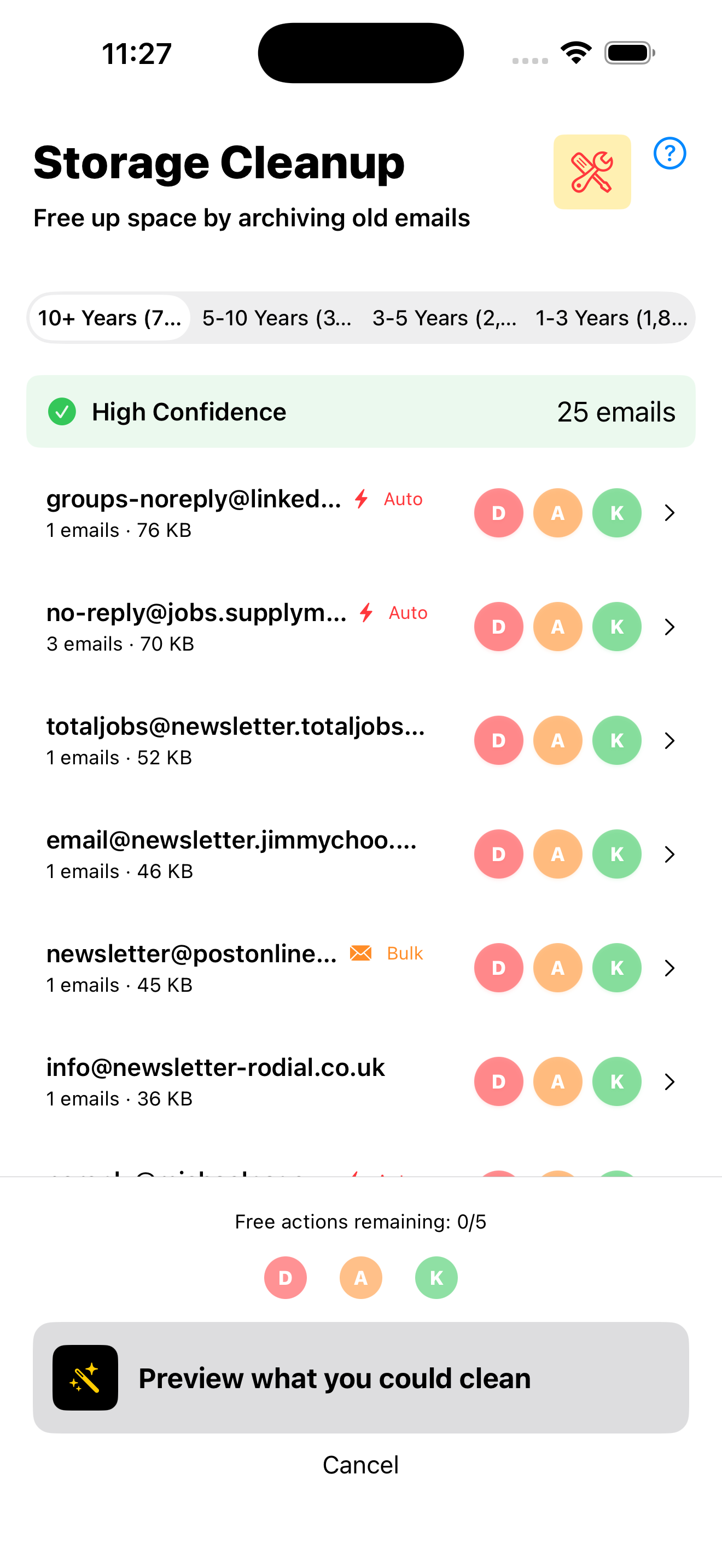Tap green K button for totaljobs newsletter sender

click(x=616, y=740)
